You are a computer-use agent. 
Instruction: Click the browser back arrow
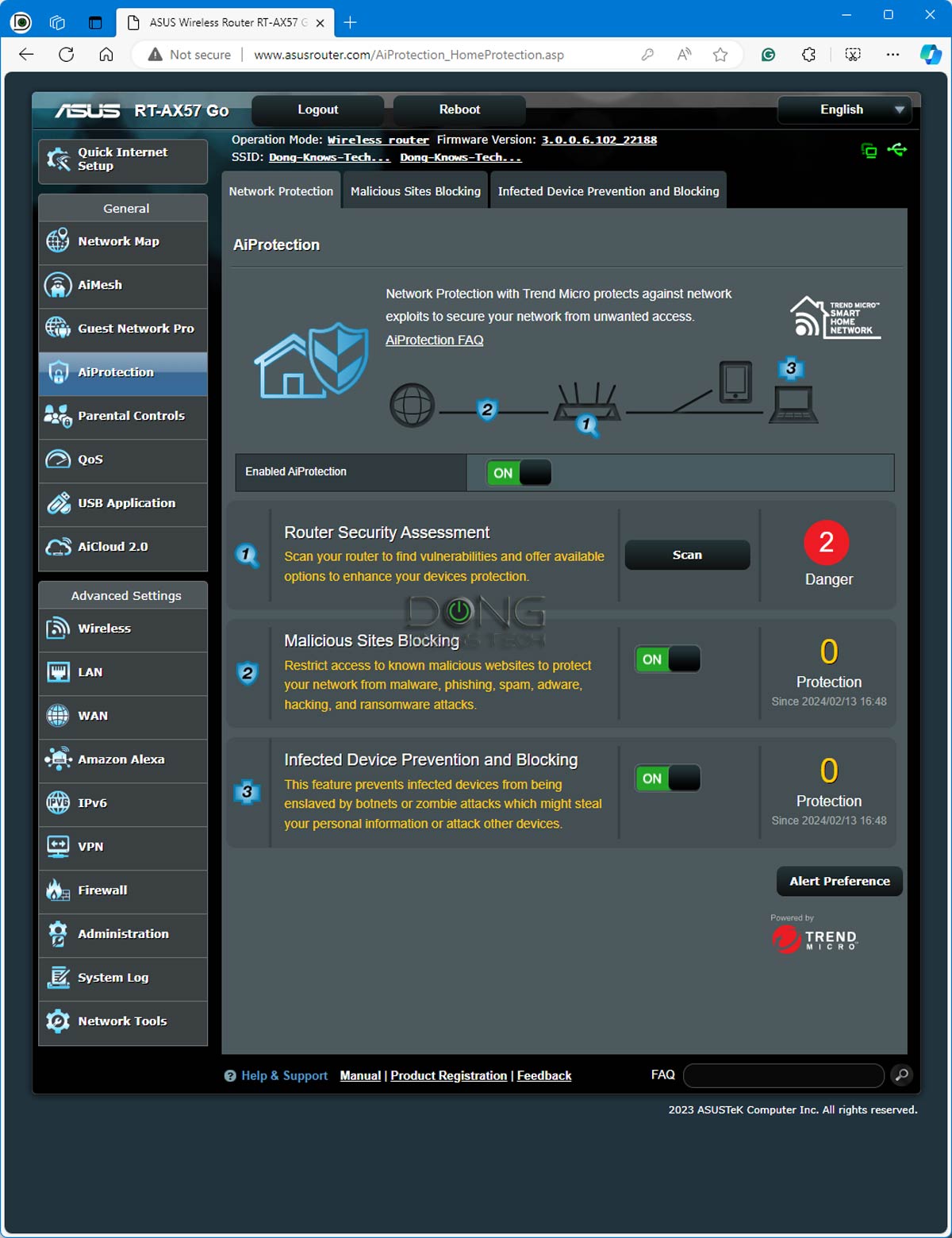click(x=27, y=55)
